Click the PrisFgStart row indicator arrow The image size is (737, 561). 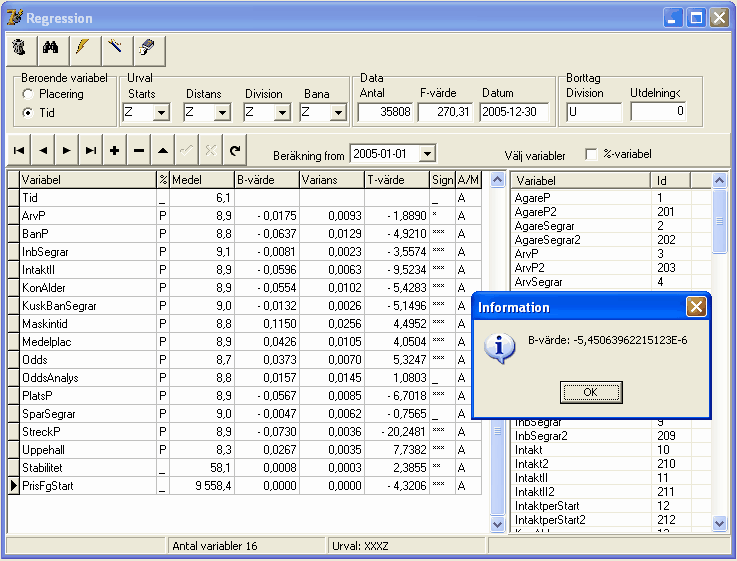coord(14,486)
